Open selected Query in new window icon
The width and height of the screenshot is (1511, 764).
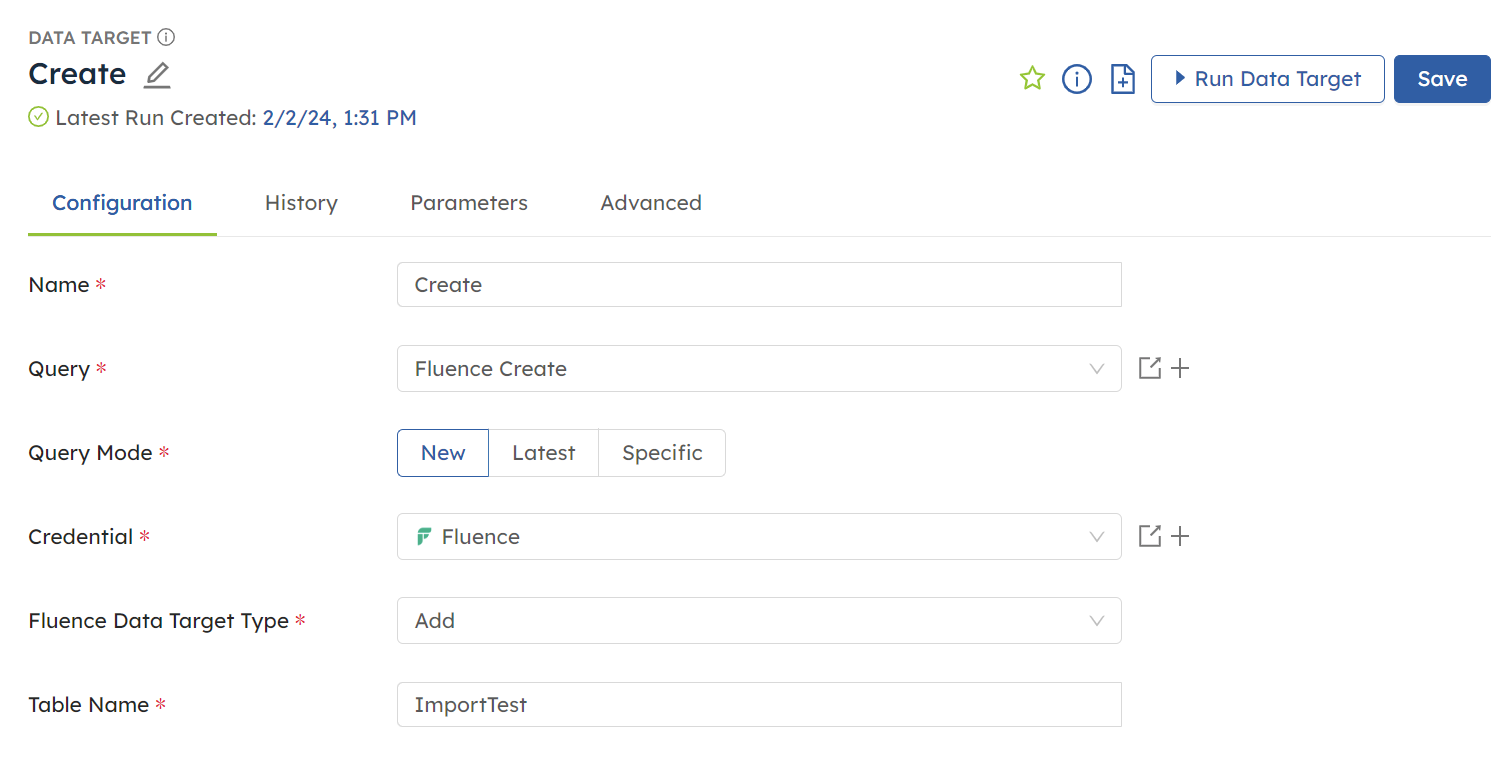(x=1150, y=369)
